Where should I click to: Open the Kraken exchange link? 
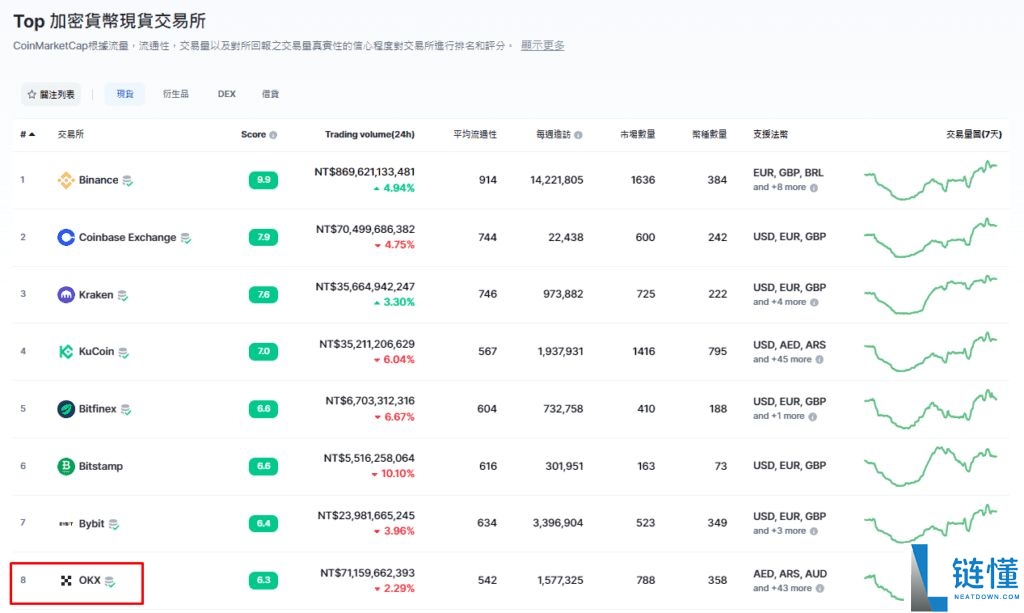coord(96,295)
